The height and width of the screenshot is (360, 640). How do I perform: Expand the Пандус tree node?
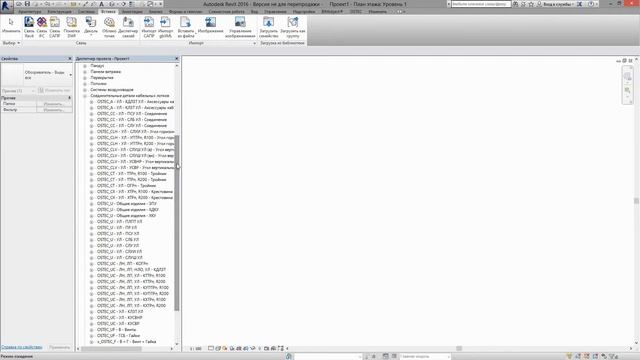point(85,66)
